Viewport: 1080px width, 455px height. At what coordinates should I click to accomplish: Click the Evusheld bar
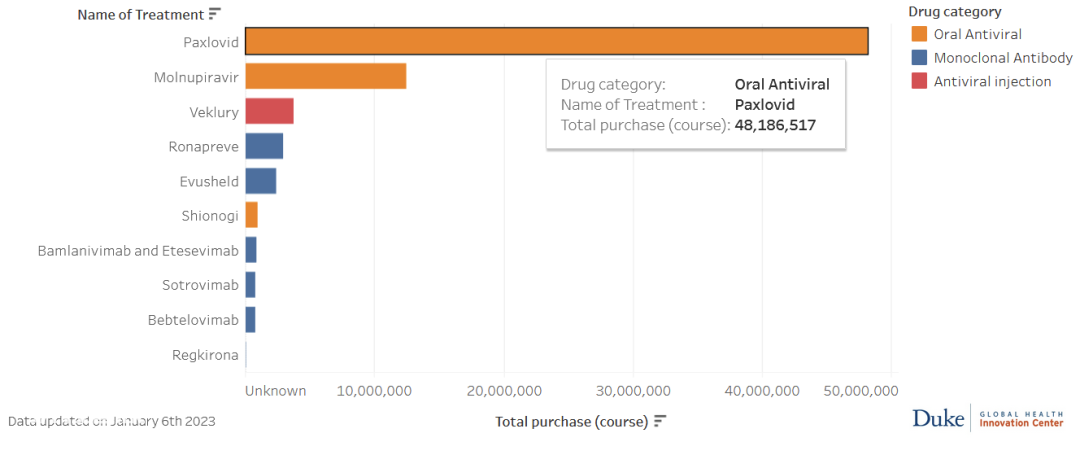pos(260,181)
